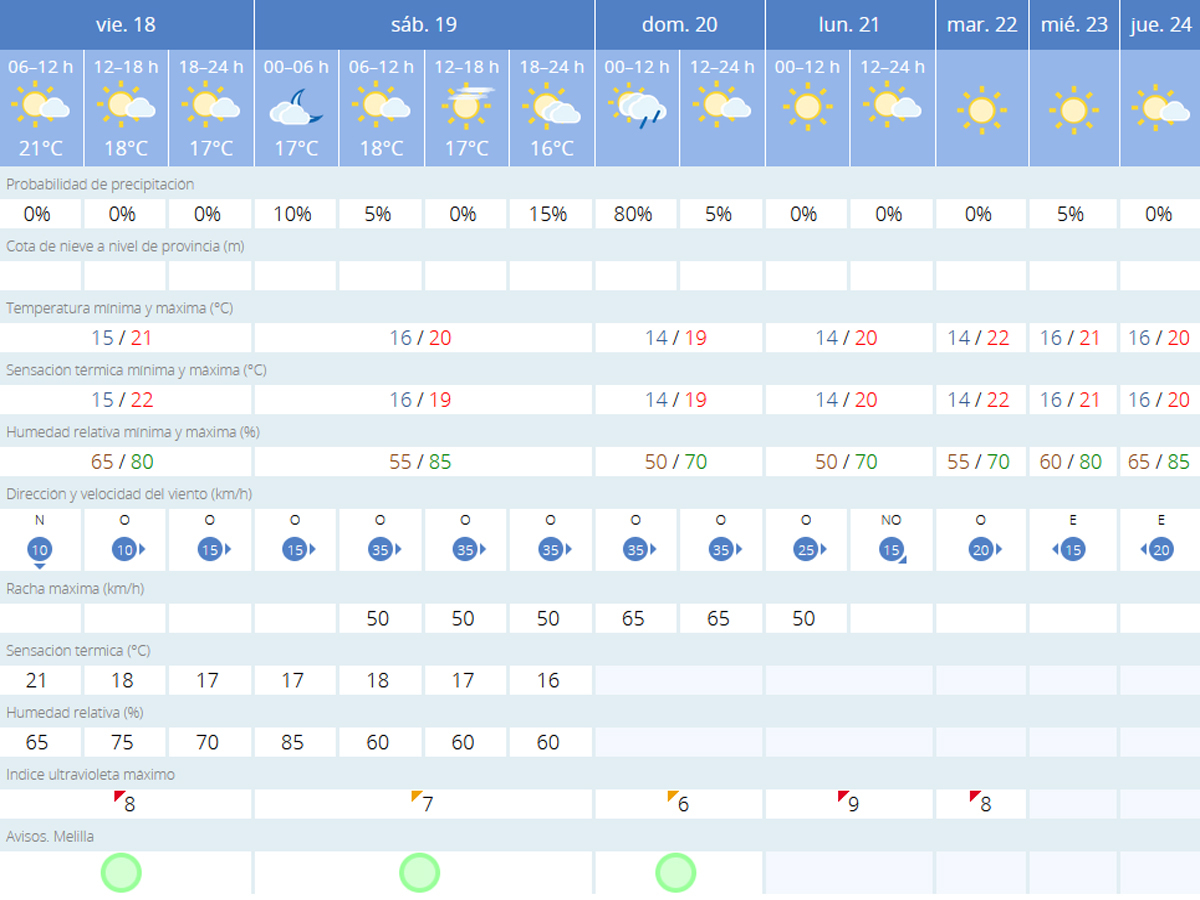Click the 15% precipitation probability cell
Screen dimensions: 1200x900
[551, 214]
